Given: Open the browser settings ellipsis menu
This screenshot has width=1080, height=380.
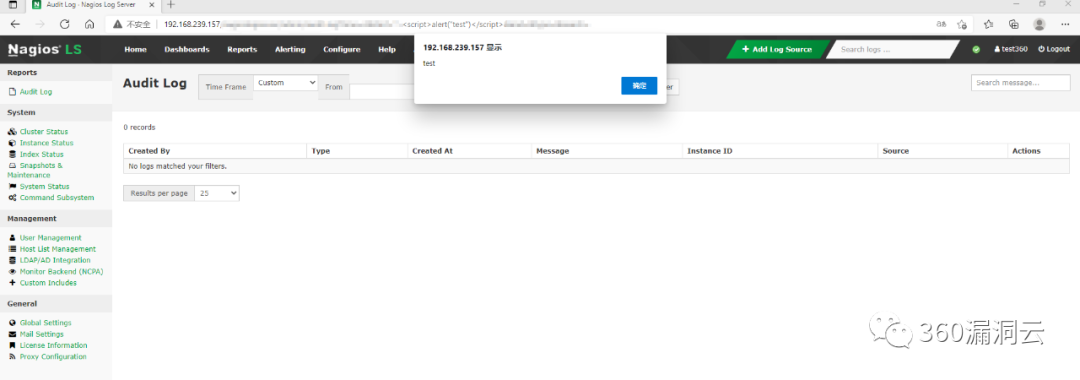Looking at the screenshot, I should click(1065, 24).
